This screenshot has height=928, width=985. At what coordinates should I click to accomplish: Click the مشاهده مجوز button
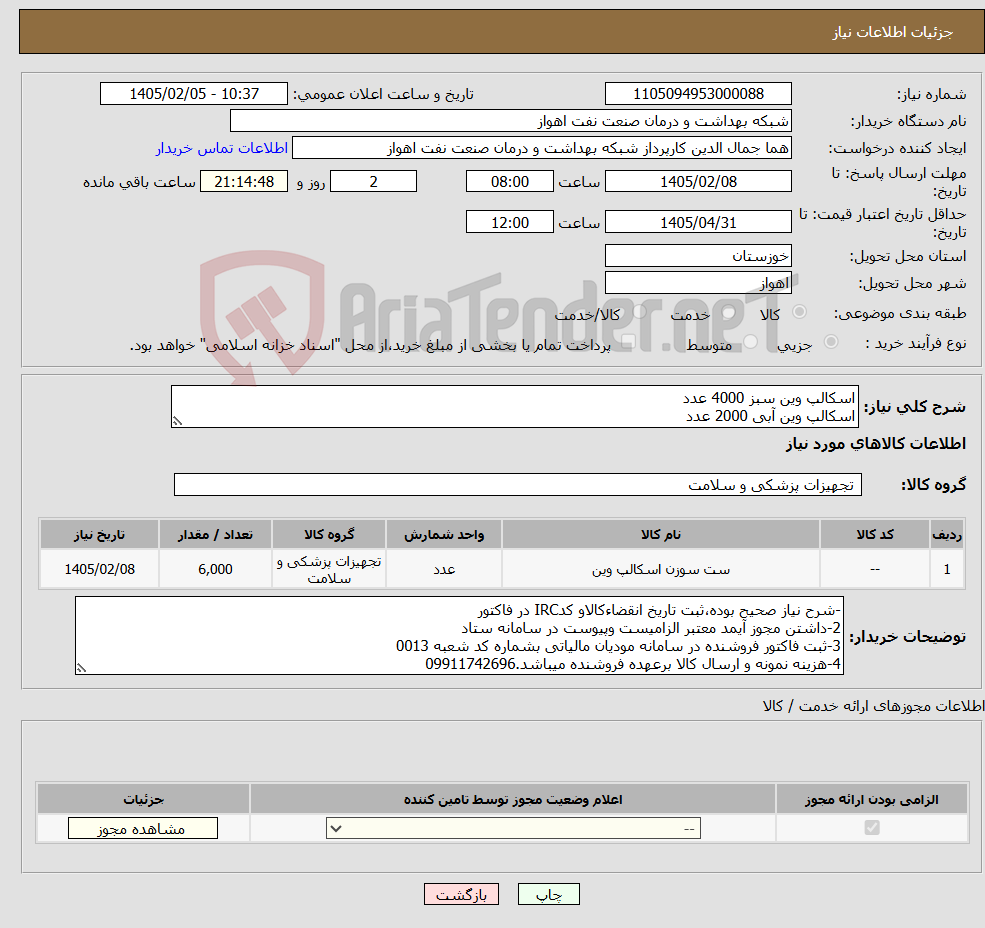click(x=143, y=828)
